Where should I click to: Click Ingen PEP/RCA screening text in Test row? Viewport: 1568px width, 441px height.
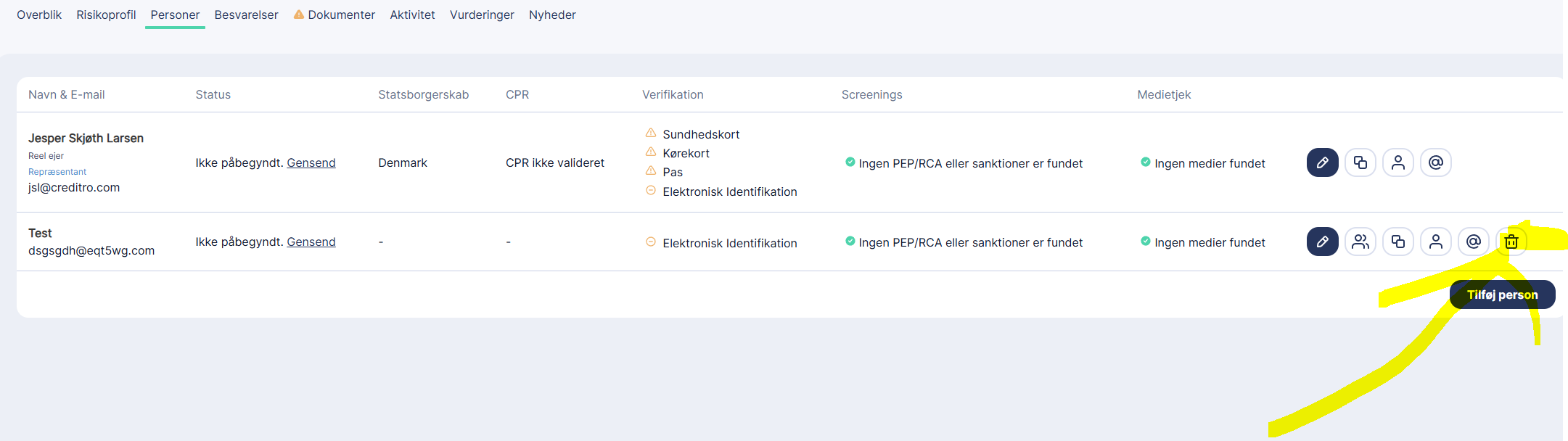[971, 242]
